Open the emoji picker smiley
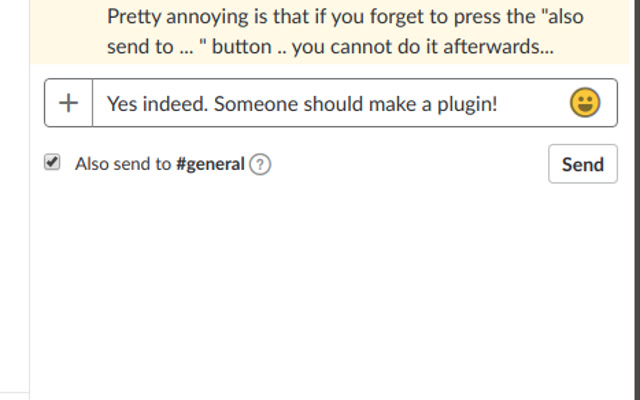 pyautogui.click(x=585, y=103)
